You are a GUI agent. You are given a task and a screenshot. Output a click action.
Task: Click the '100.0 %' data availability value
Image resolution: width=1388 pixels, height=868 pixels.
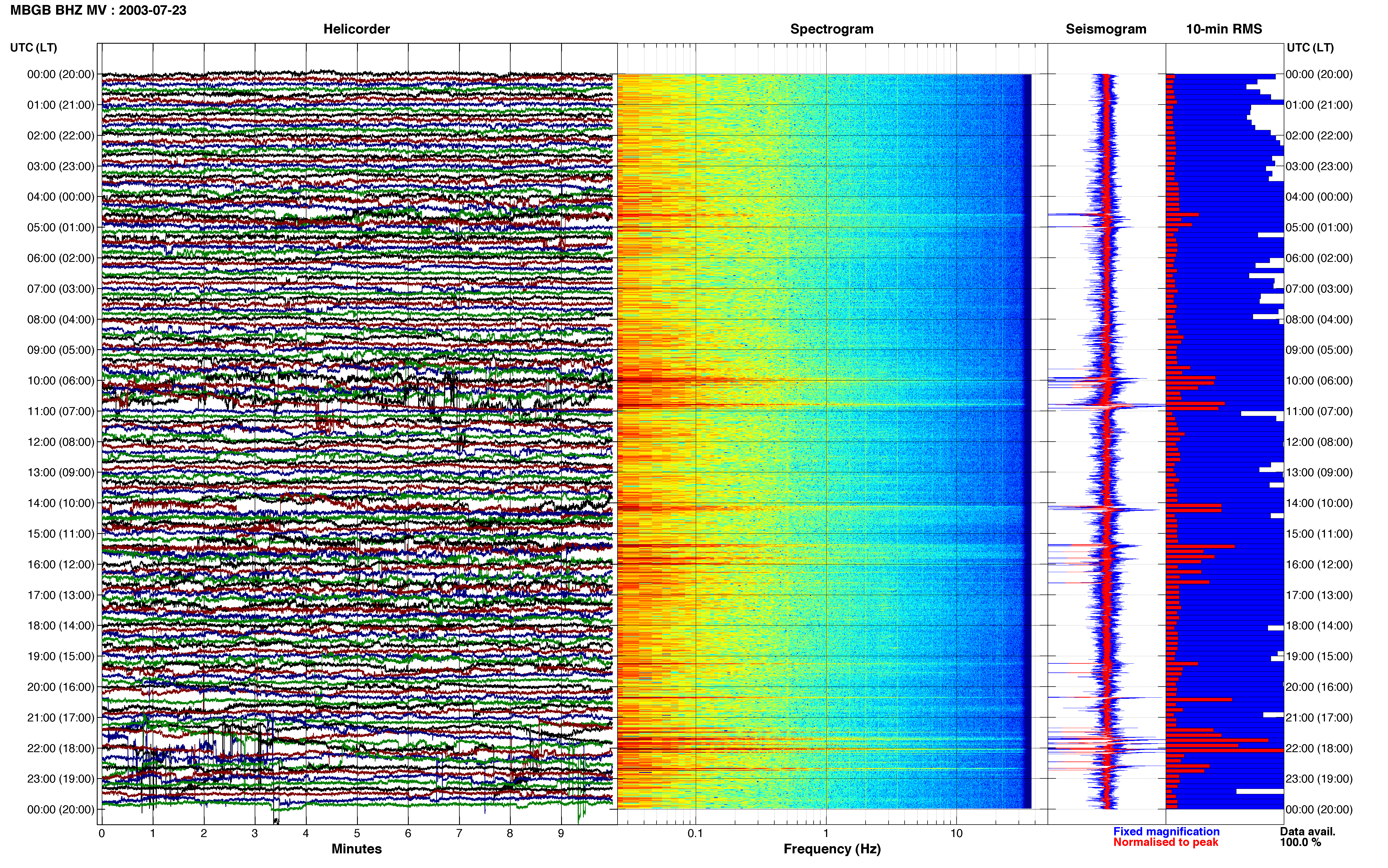[x=1300, y=842]
